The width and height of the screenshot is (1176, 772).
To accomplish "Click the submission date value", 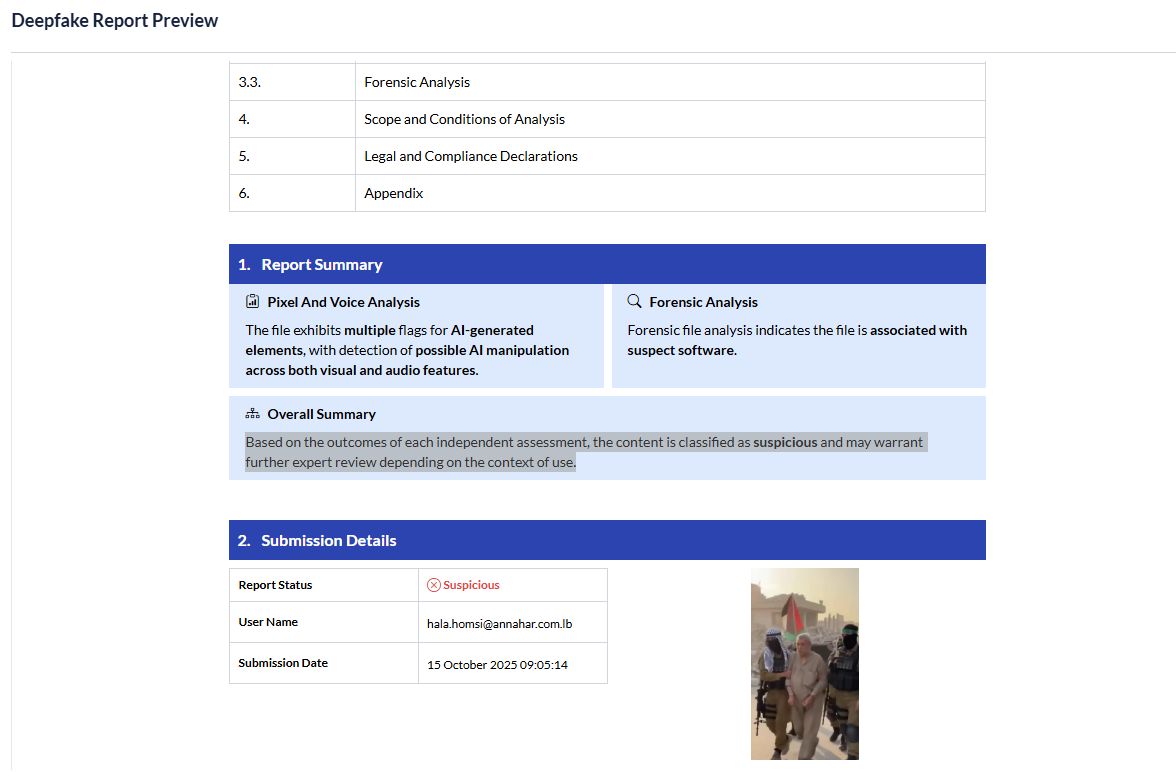I will [497, 665].
